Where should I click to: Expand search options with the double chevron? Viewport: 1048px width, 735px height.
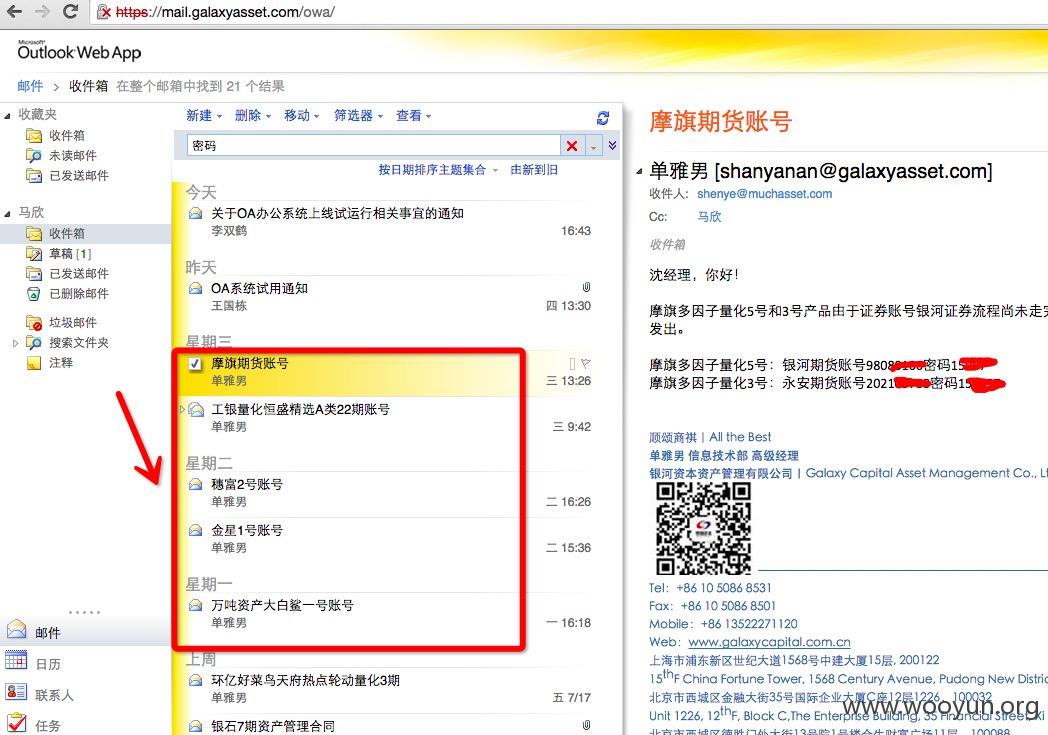(x=612, y=145)
